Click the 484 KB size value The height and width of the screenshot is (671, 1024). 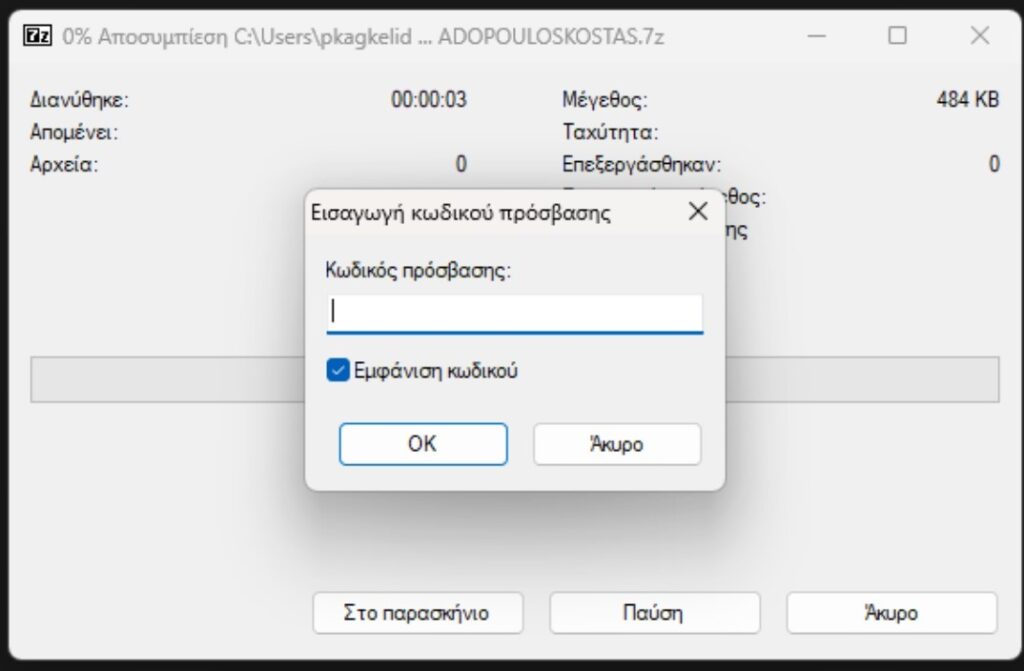coord(968,99)
